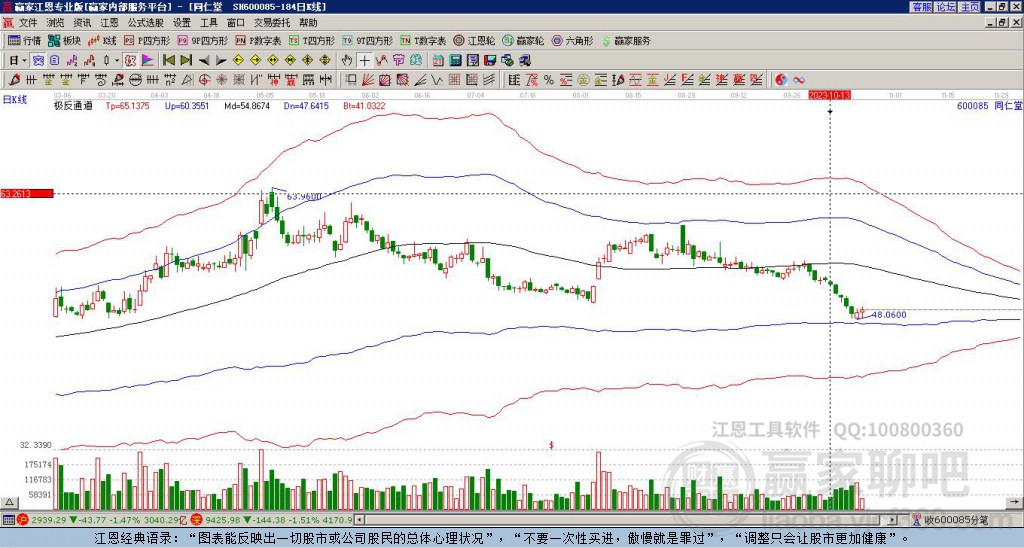
Task: Click the yin-yang icon in drawing toolbar
Action: point(781,80)
